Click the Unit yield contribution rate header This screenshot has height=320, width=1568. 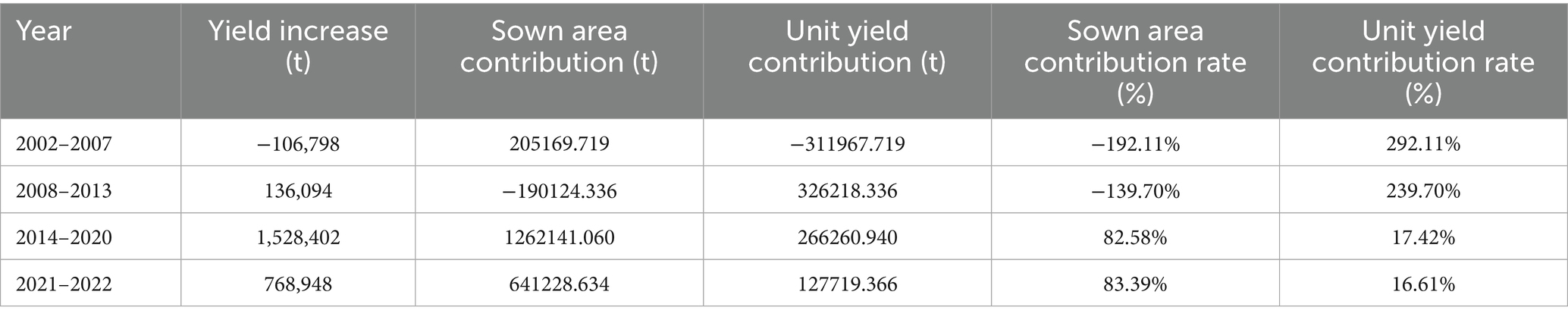pos(1423,61)
